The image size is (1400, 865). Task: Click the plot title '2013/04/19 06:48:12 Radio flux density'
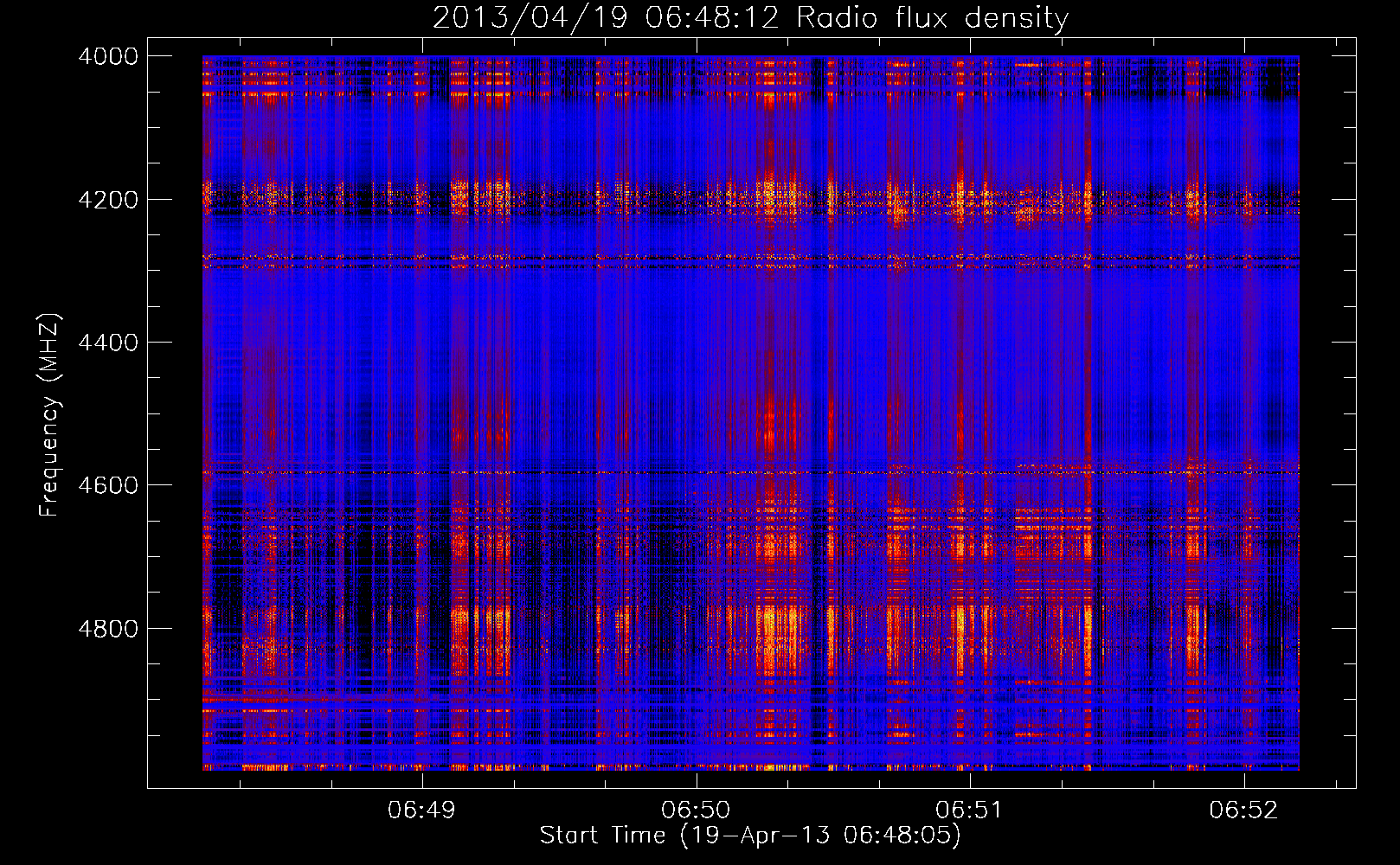coord(750,18)
